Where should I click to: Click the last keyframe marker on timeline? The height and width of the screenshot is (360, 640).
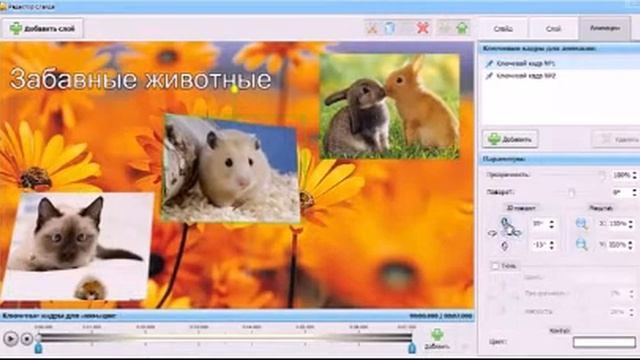412,348
